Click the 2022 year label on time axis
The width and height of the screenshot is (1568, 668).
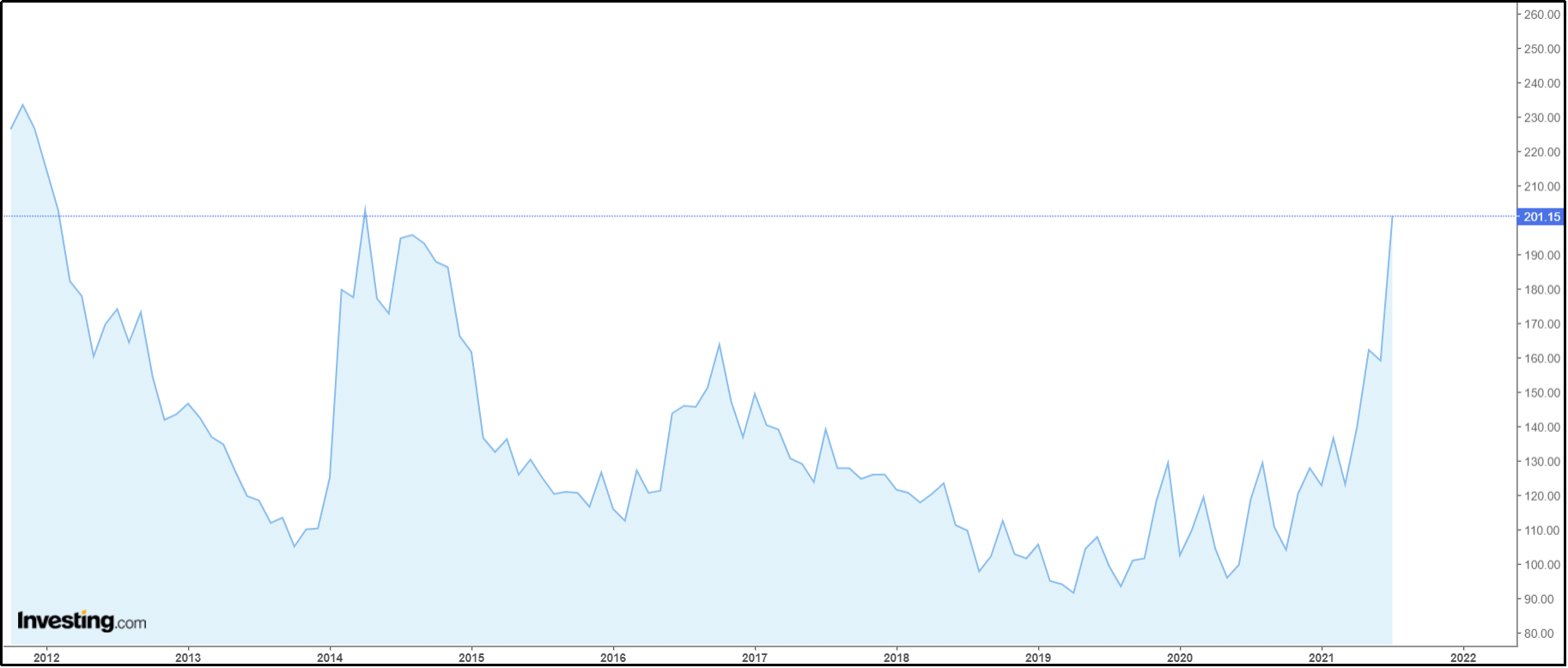point(1463,658)
